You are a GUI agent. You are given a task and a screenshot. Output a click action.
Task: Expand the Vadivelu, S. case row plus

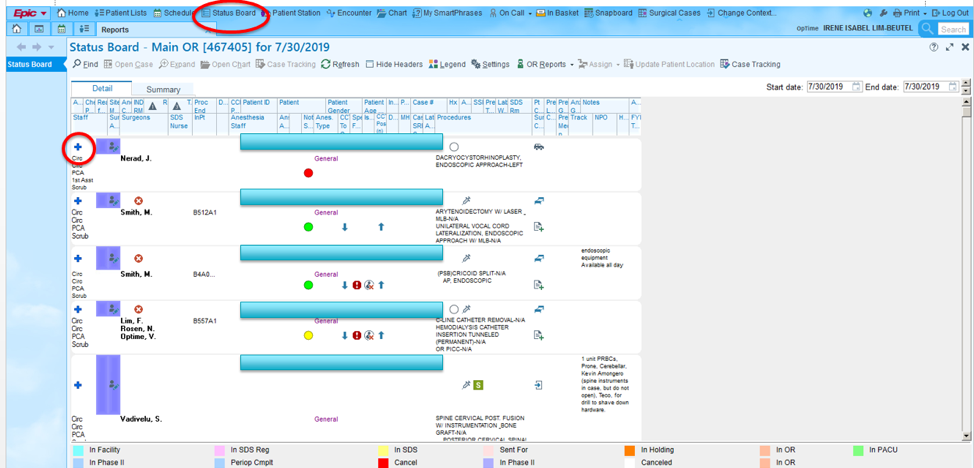point(78,385)
